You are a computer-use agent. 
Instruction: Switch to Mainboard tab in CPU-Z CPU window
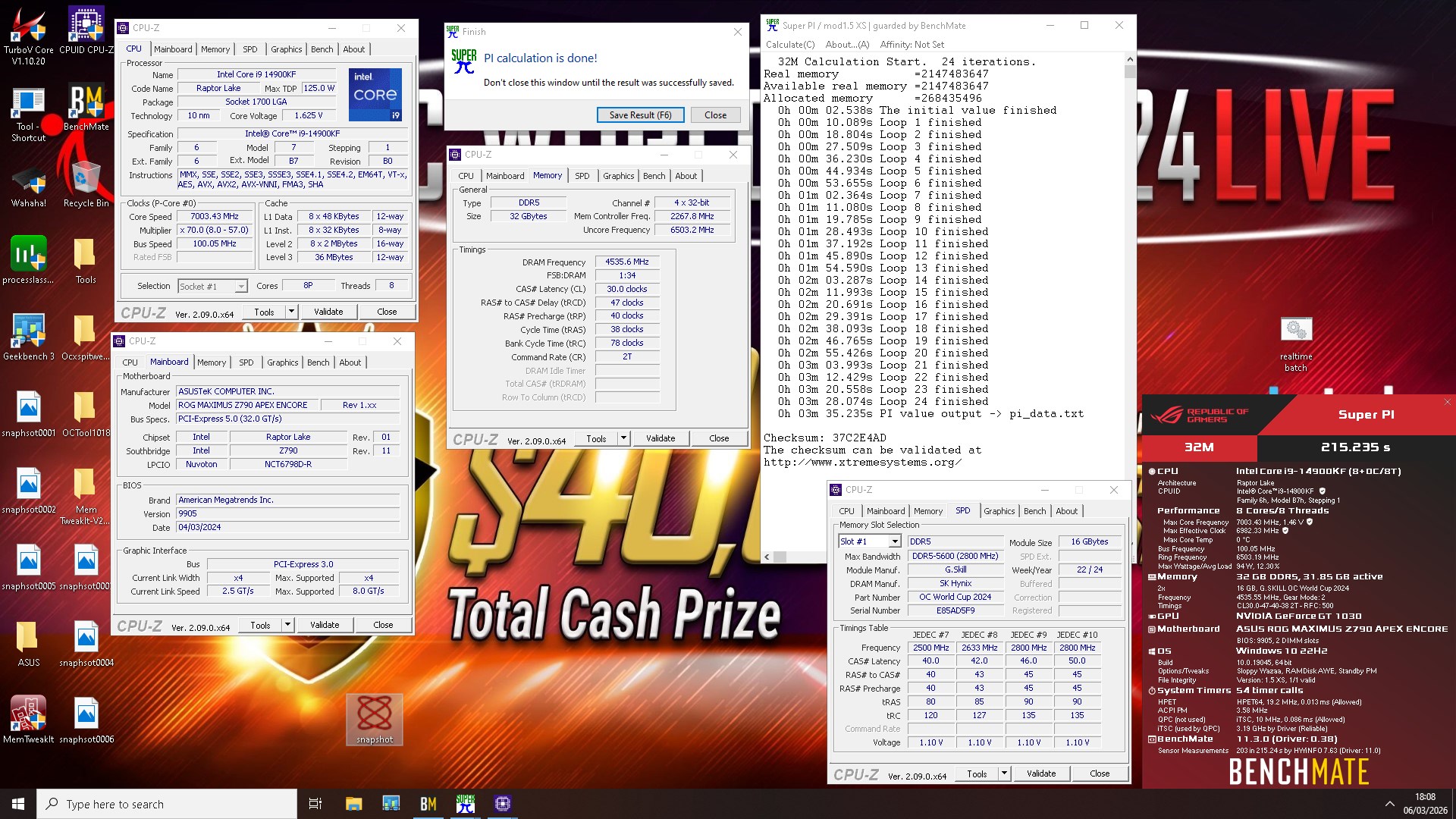173,49
